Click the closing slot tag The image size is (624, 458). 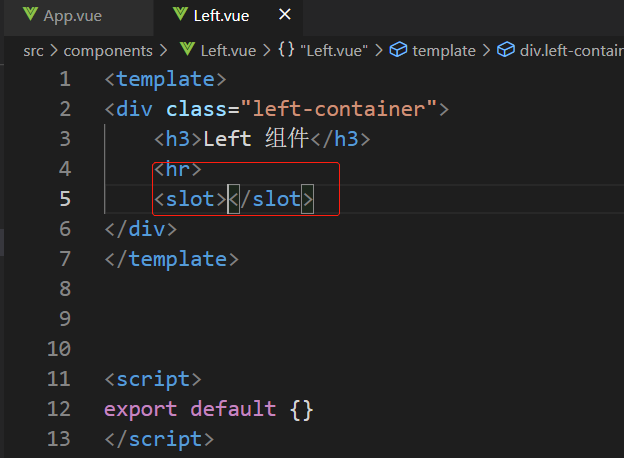click(271, 199)
